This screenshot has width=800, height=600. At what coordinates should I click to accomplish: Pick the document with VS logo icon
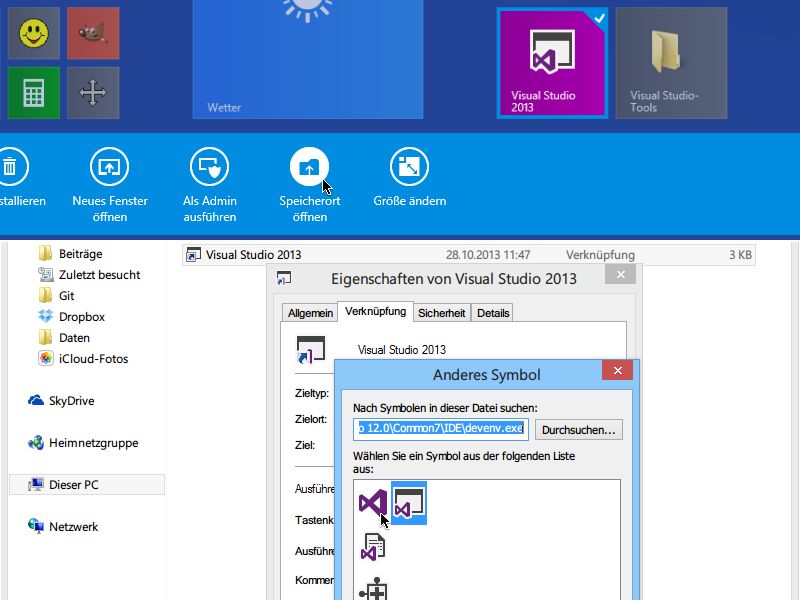[373, 547]
